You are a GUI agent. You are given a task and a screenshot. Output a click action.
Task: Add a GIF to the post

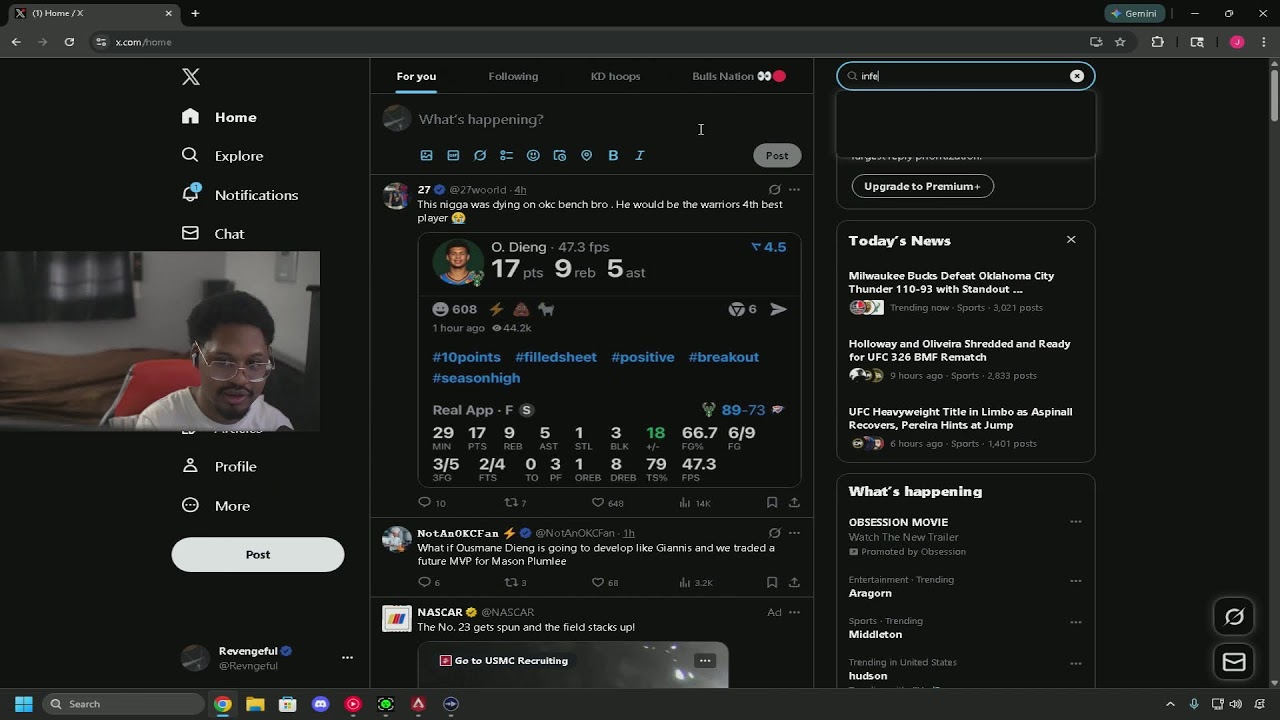(x=453, y=155)
